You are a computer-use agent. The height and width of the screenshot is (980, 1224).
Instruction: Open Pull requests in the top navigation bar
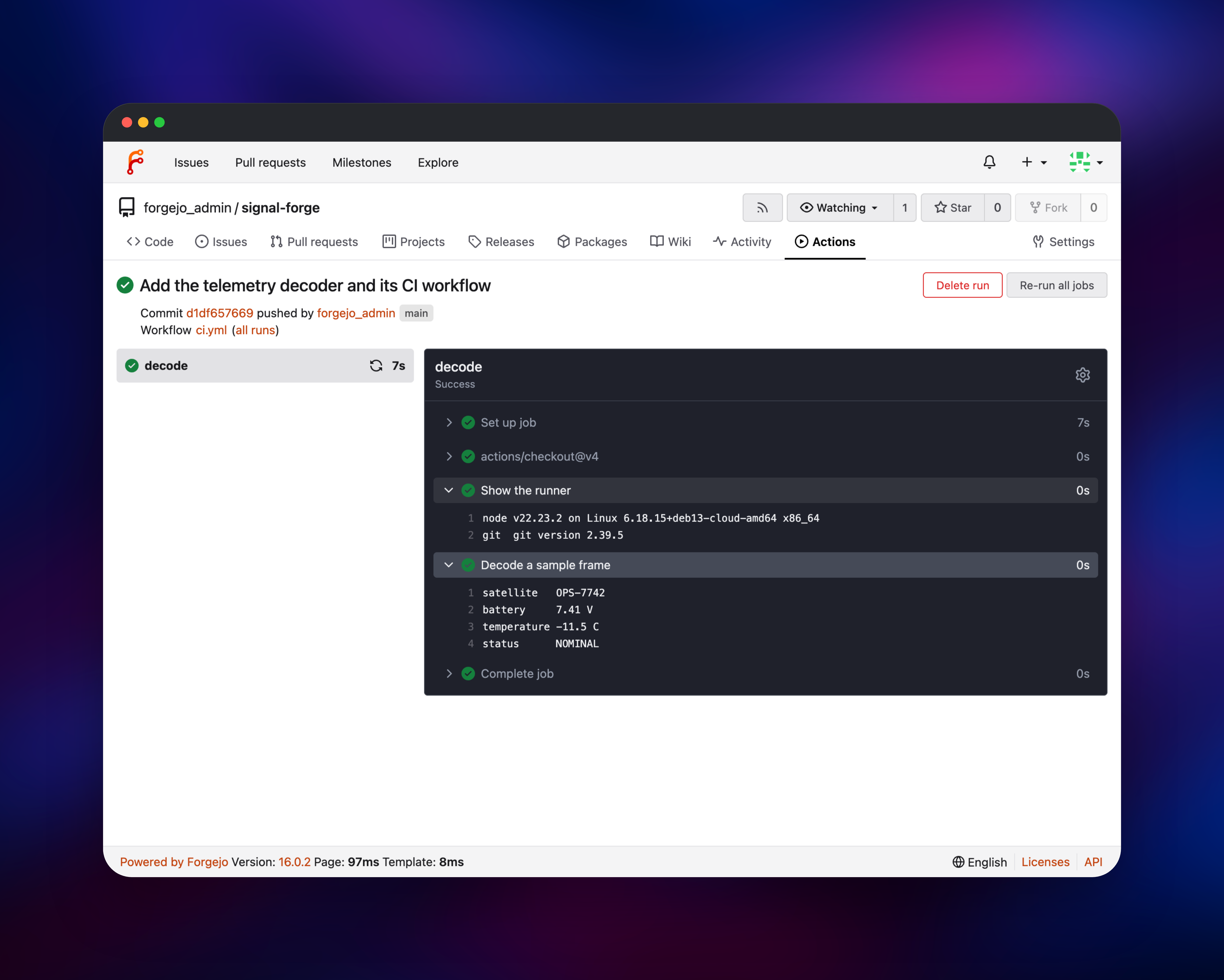click(x=270, y=162)
